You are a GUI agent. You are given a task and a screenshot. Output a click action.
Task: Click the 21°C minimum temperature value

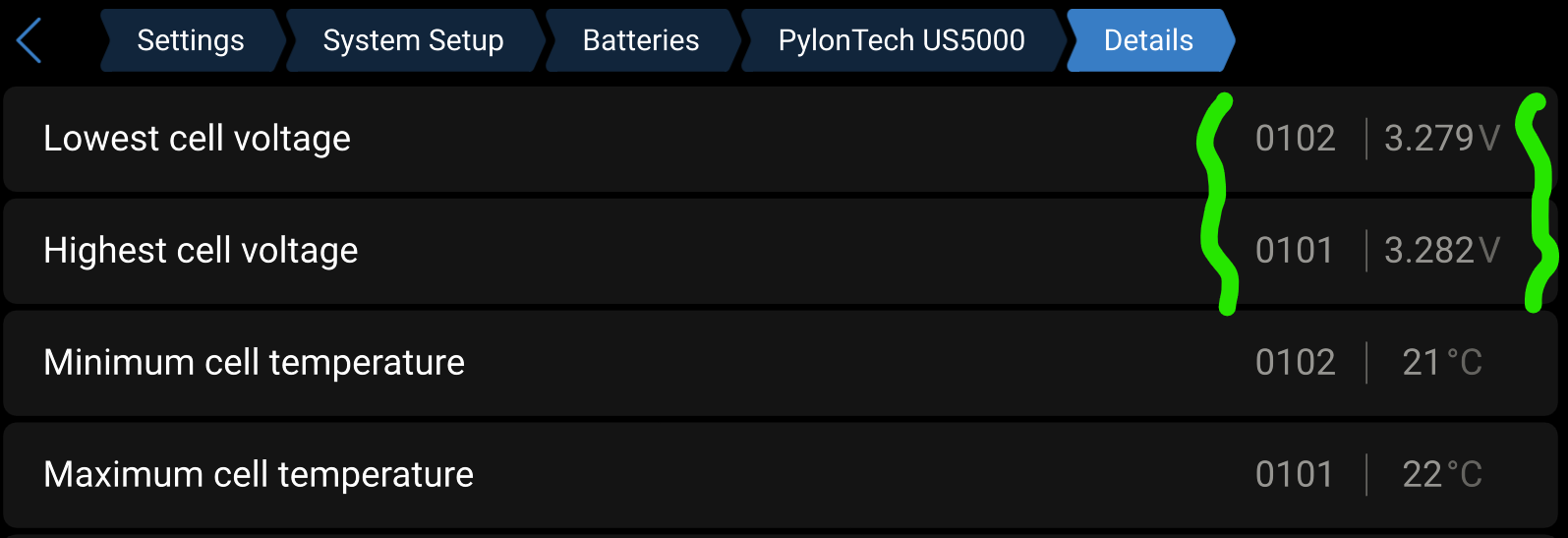tap(1441, 363)
